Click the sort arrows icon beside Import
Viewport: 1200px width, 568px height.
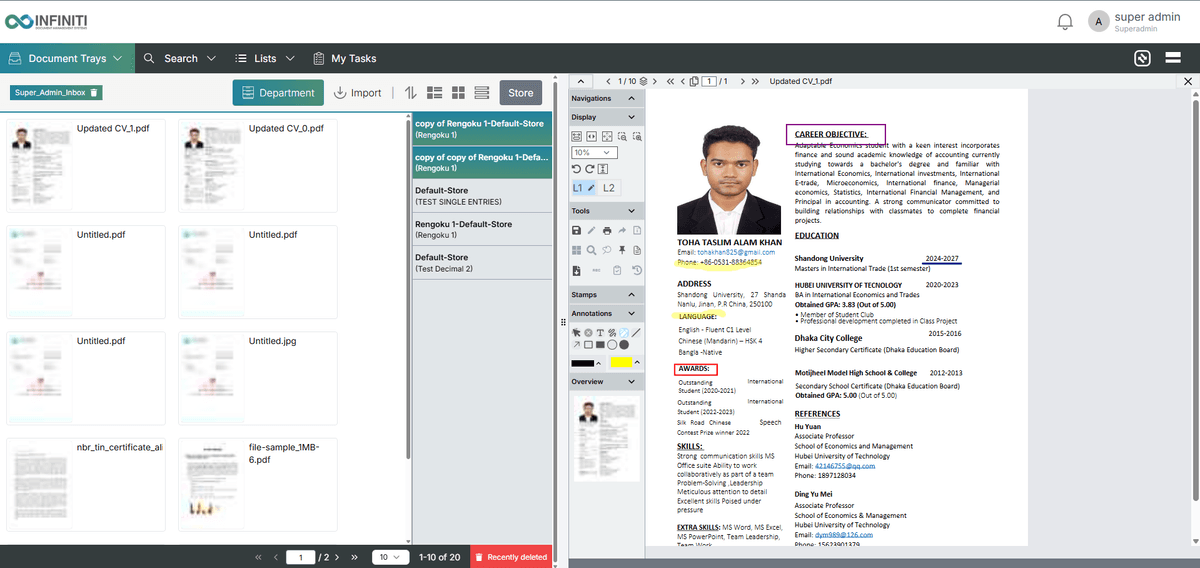pyautogui.click(x=410, y=93)
